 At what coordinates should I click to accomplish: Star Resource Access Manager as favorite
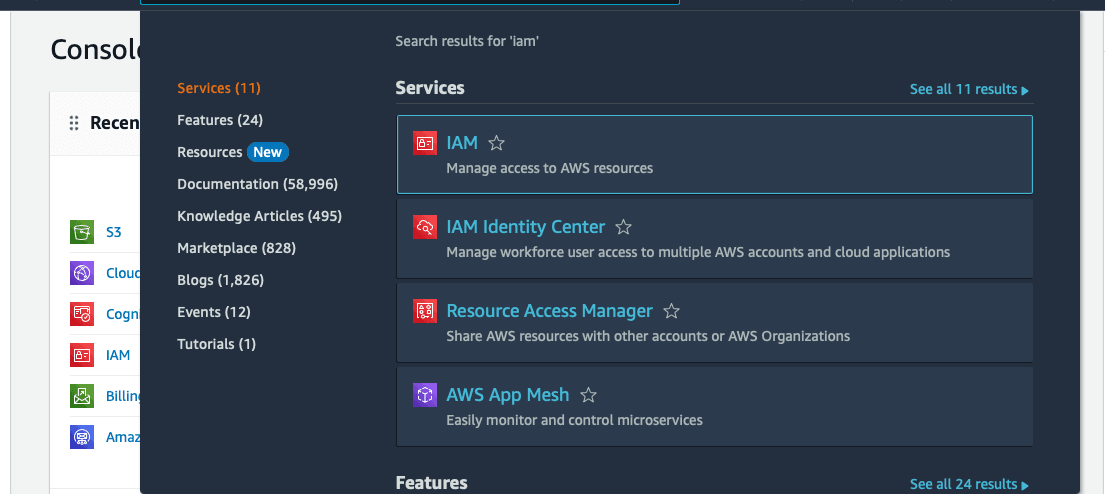click(672, 311)
